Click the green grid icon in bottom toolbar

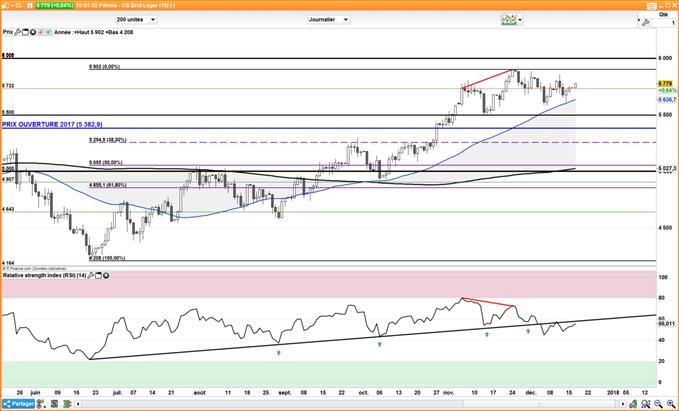[67, 404]
